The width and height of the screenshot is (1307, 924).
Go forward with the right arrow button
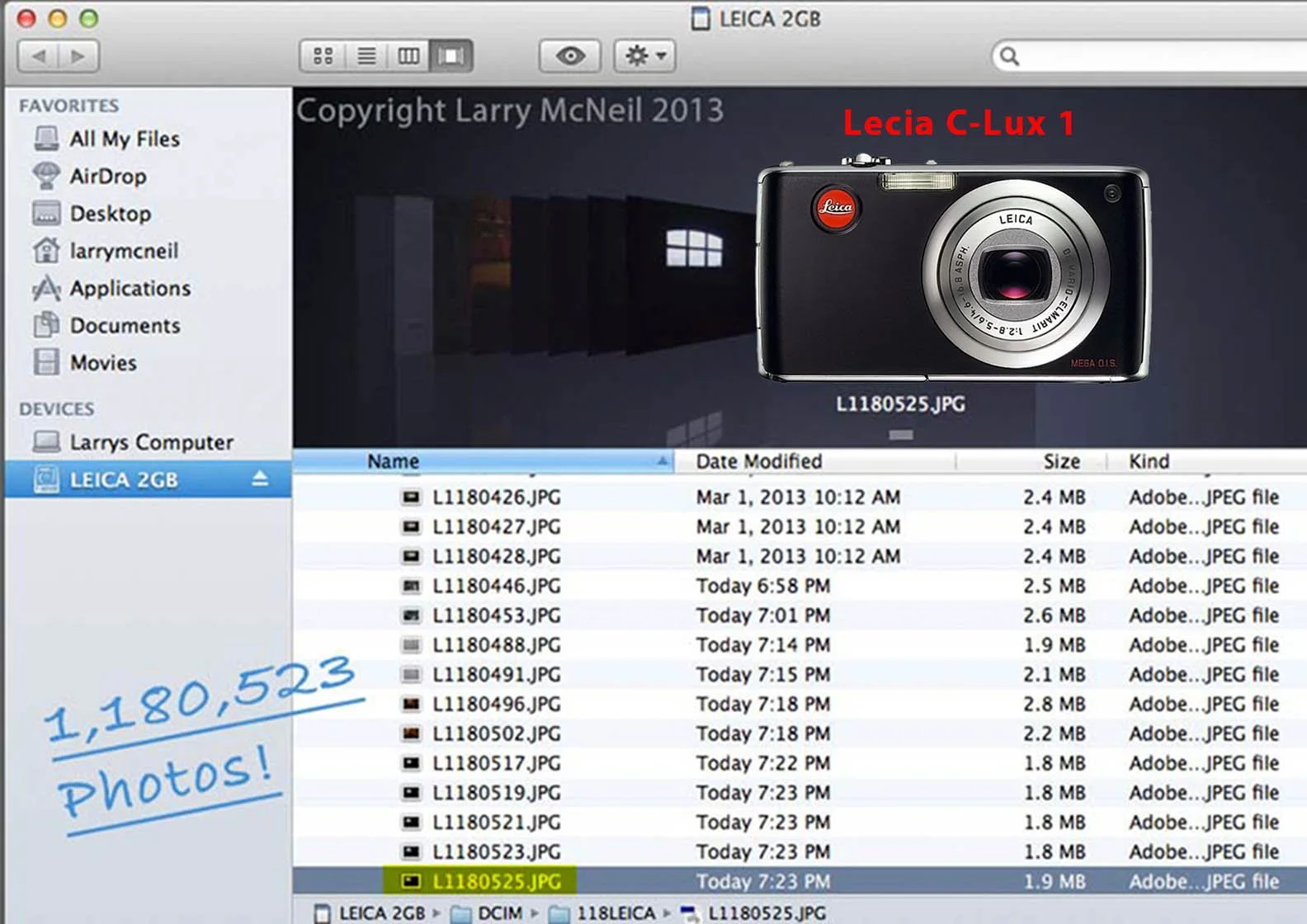pyautogui.click(x=78, y=56)
